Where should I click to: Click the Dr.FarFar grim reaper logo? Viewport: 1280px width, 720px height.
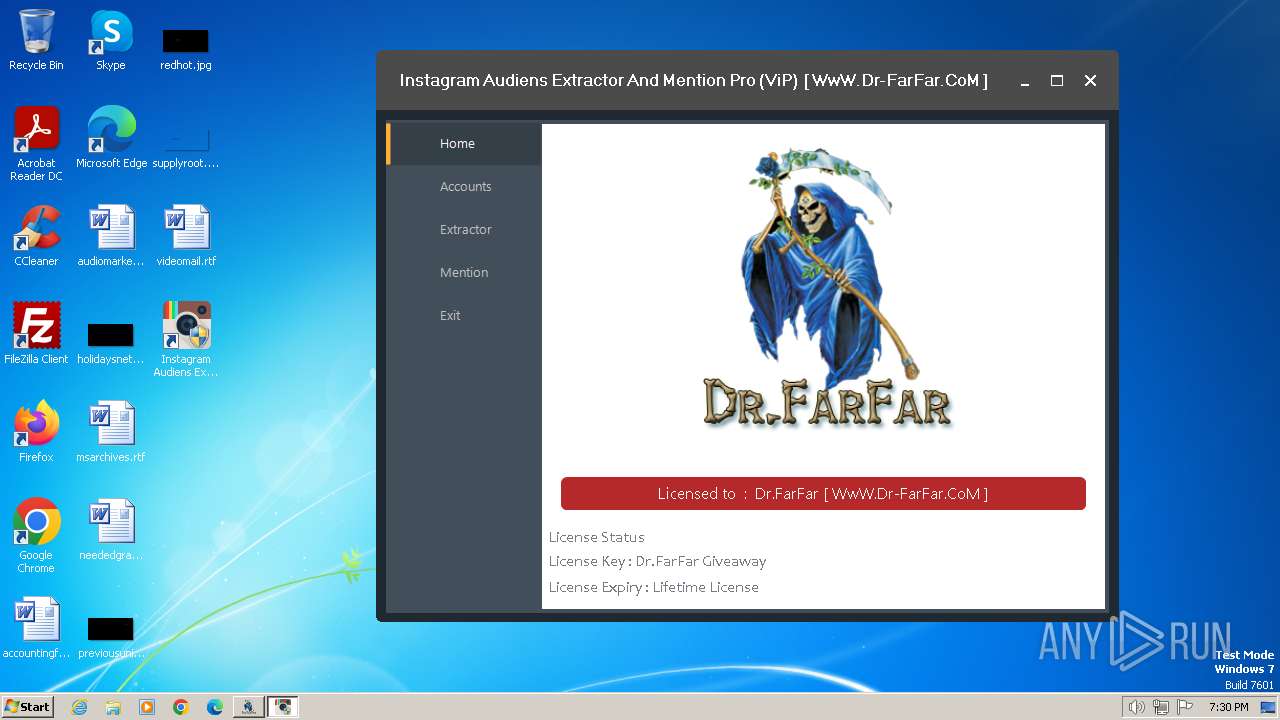coord(826,289)
